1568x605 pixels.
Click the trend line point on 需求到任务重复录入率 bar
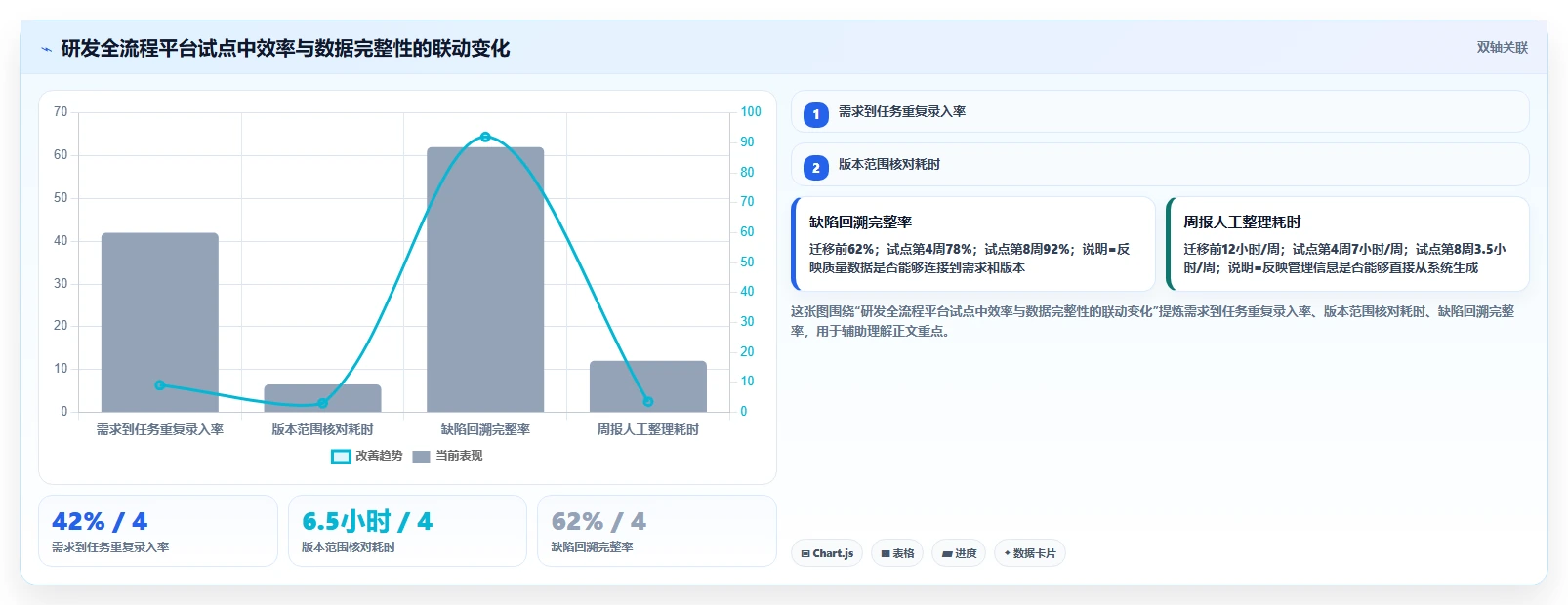[160, 385]
